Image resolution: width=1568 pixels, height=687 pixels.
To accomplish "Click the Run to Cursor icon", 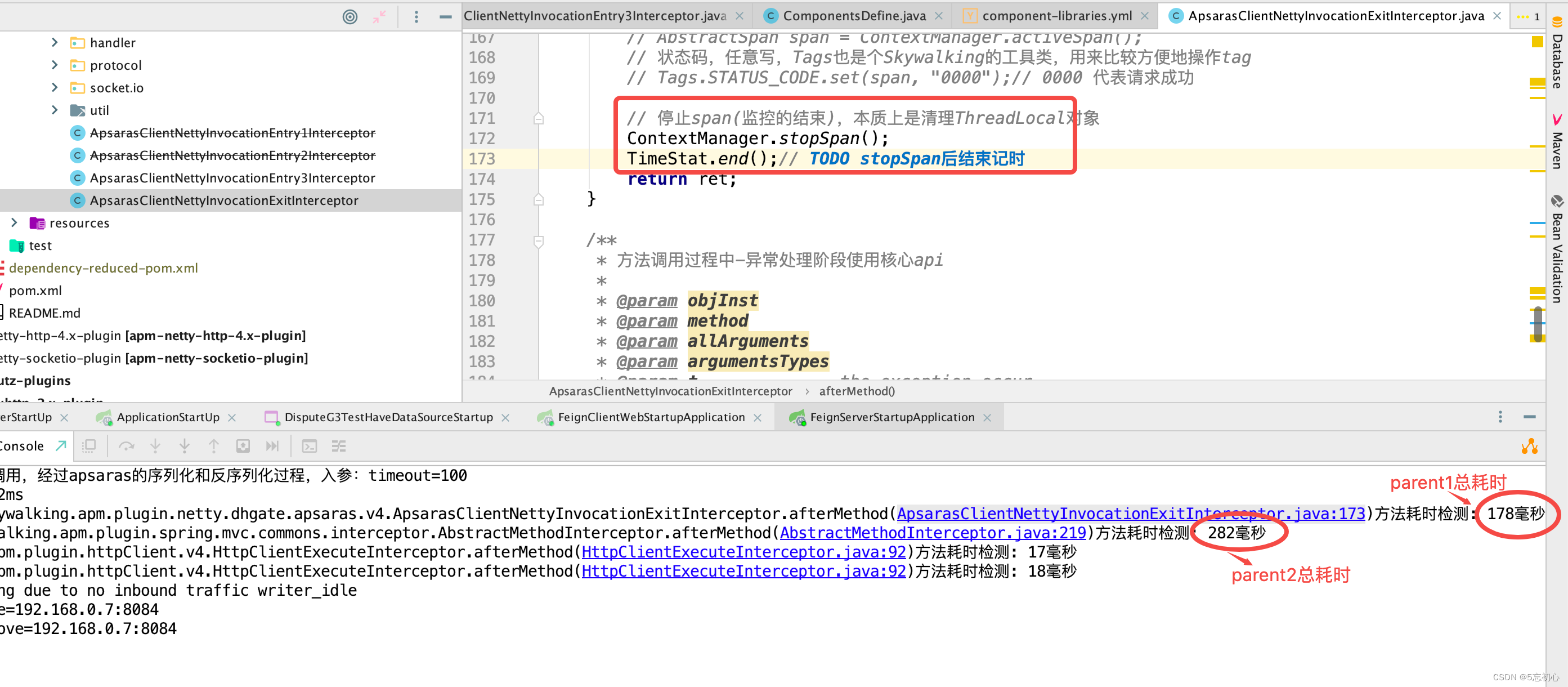I will (272, 447).
